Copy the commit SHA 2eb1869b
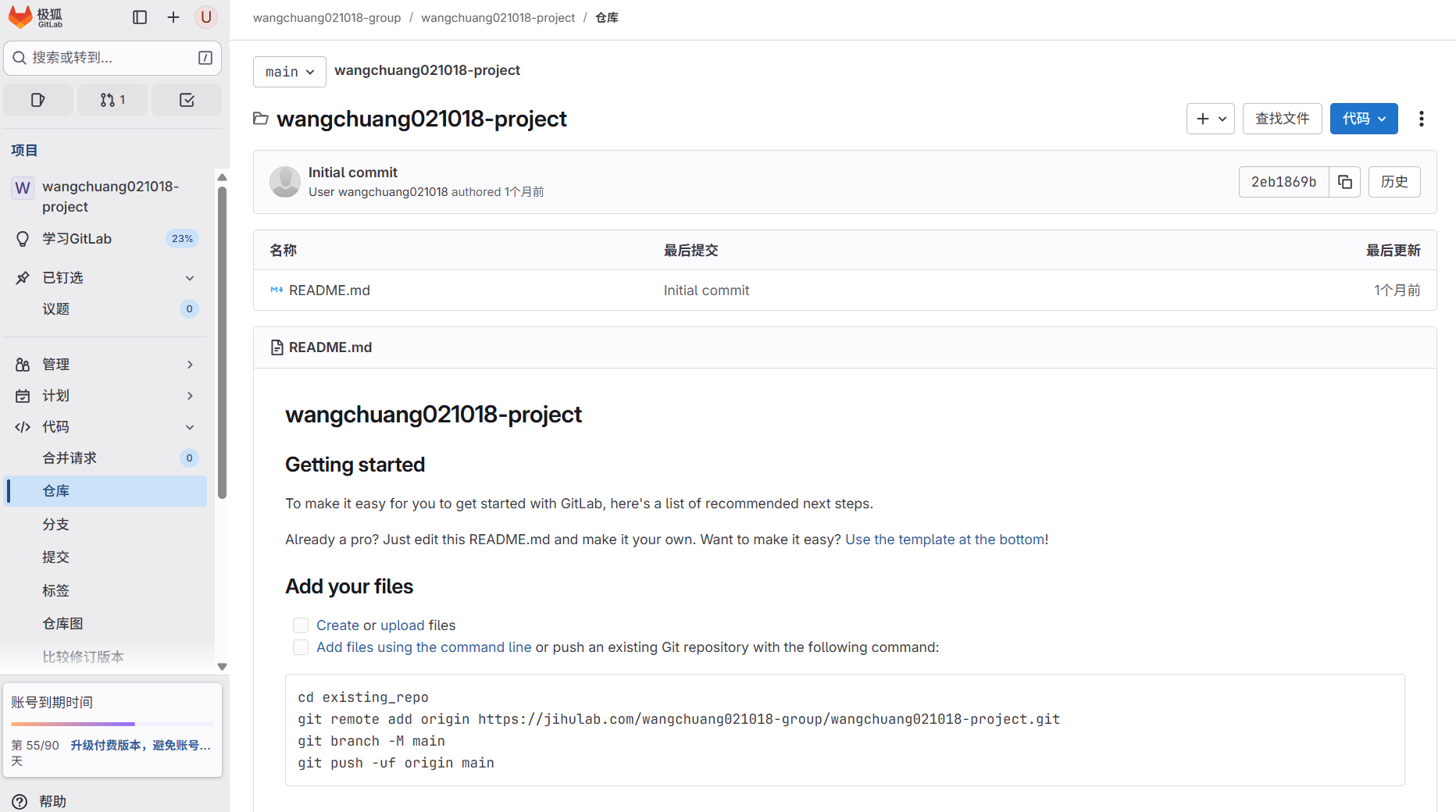This screenshot has width=1456, height=812. 1344,181
